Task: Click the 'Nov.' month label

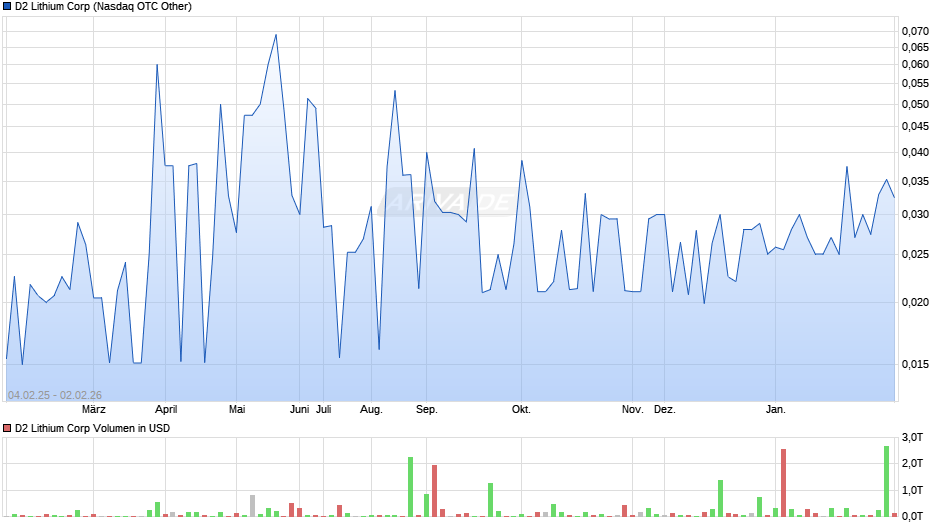Action: (632, 410)
